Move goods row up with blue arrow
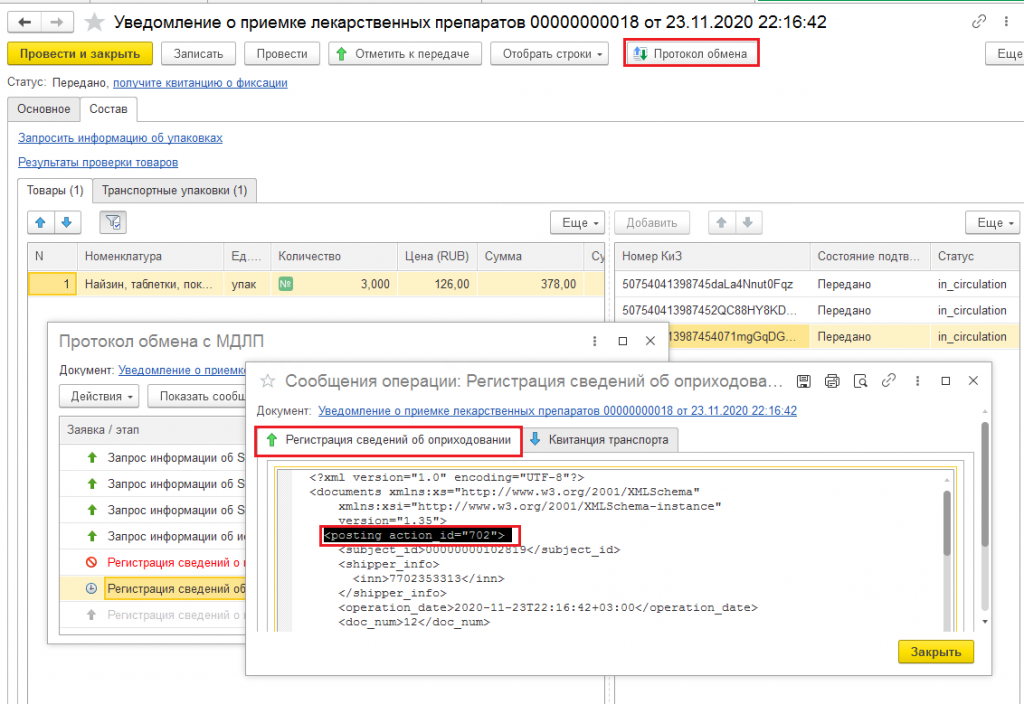 pos(40,223)
